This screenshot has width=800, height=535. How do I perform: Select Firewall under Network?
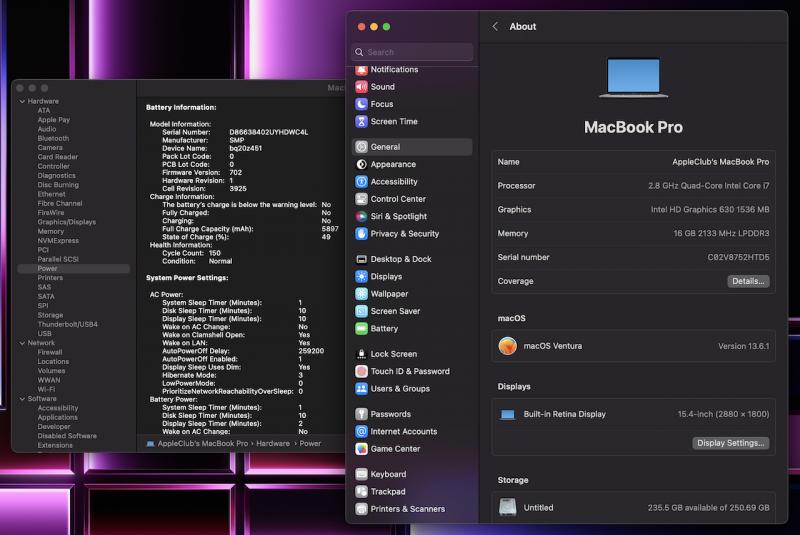pyautogui.click(x=50, y=352)
